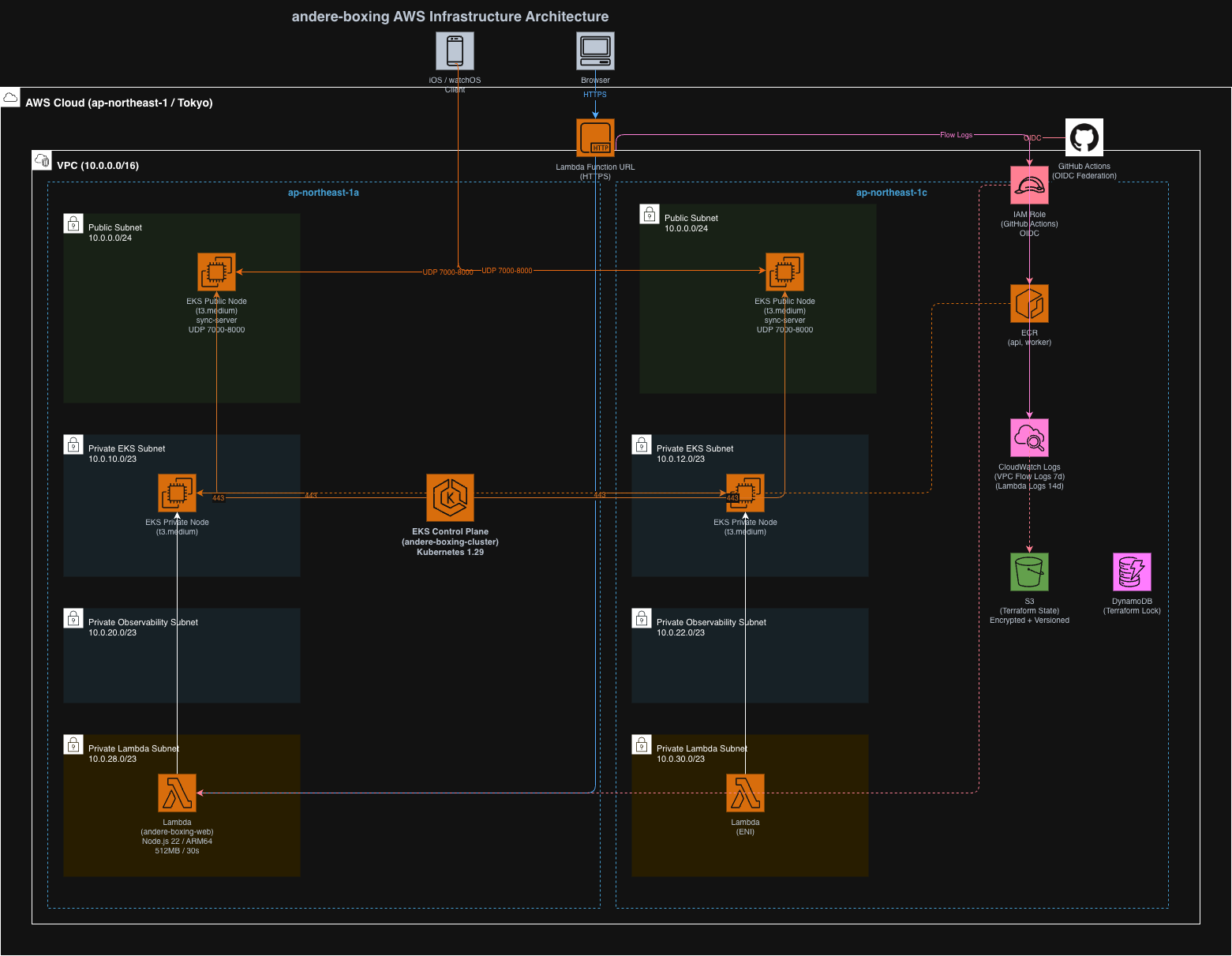The width and height of the screenshot is (1232, 956).
Task: Click the andere-boxing-web Lambda icon
Action: 177,793
